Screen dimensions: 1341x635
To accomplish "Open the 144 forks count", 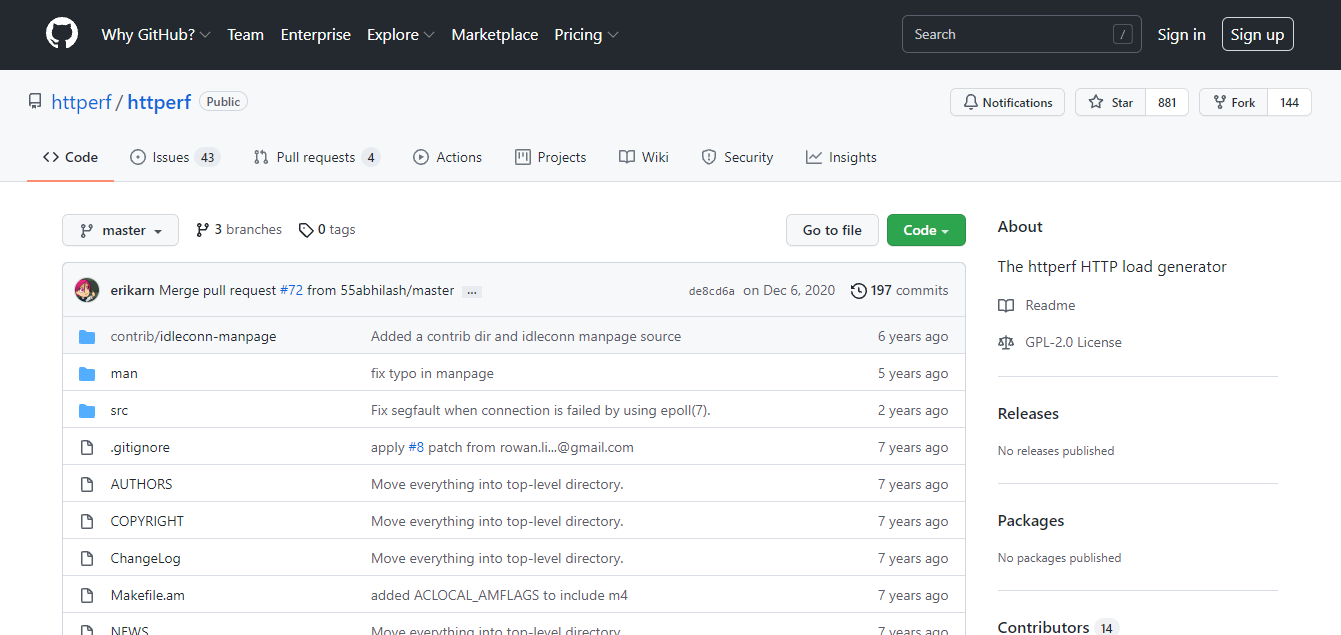I will (x=1290, y=102).
